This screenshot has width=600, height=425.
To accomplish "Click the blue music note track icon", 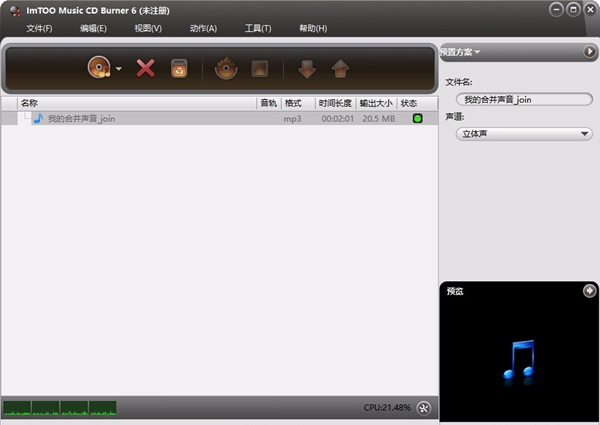I will point(38,118).
